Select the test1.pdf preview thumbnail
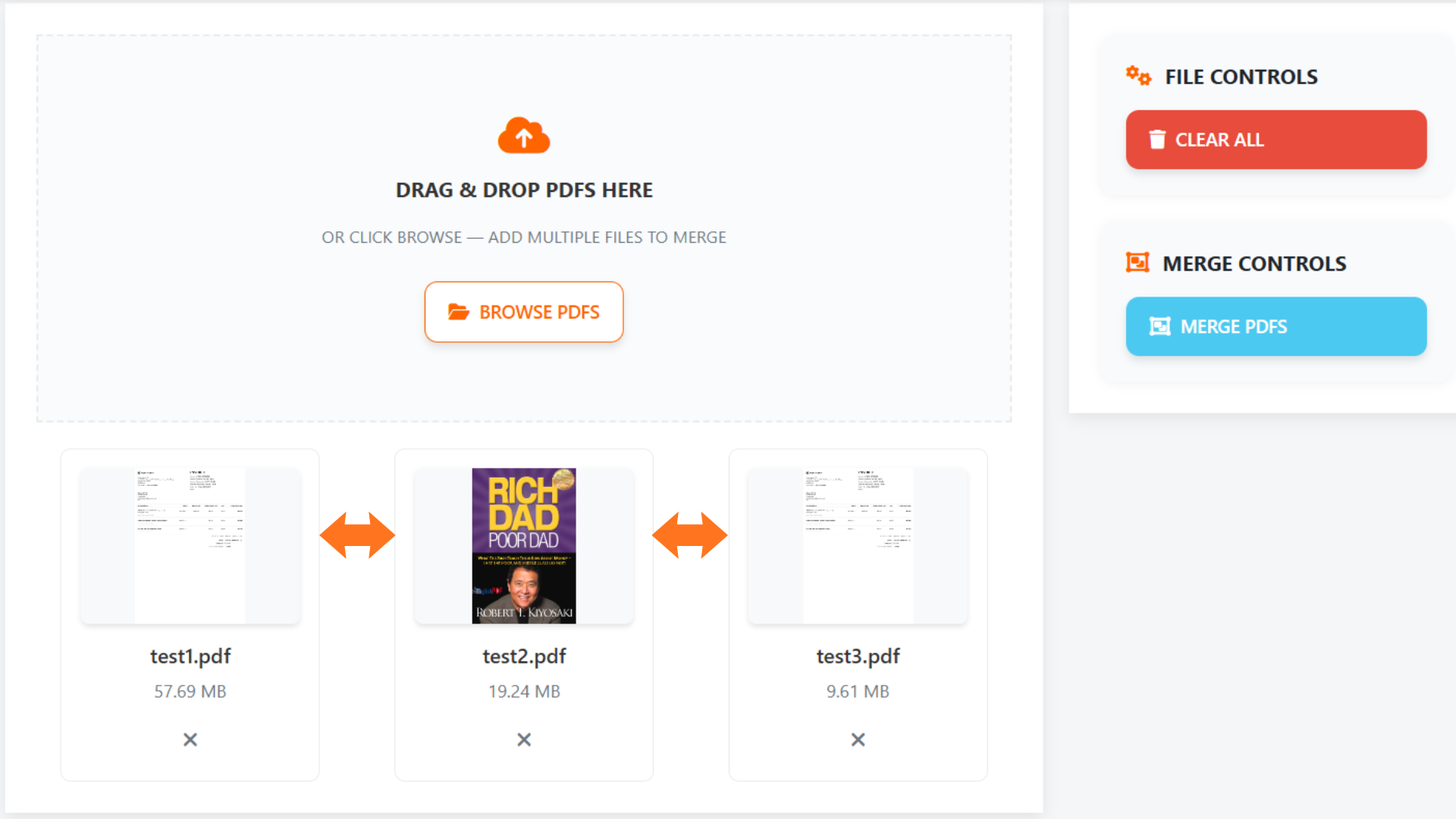This screenshot has width=1456, height=819. [x=190, y=546]
